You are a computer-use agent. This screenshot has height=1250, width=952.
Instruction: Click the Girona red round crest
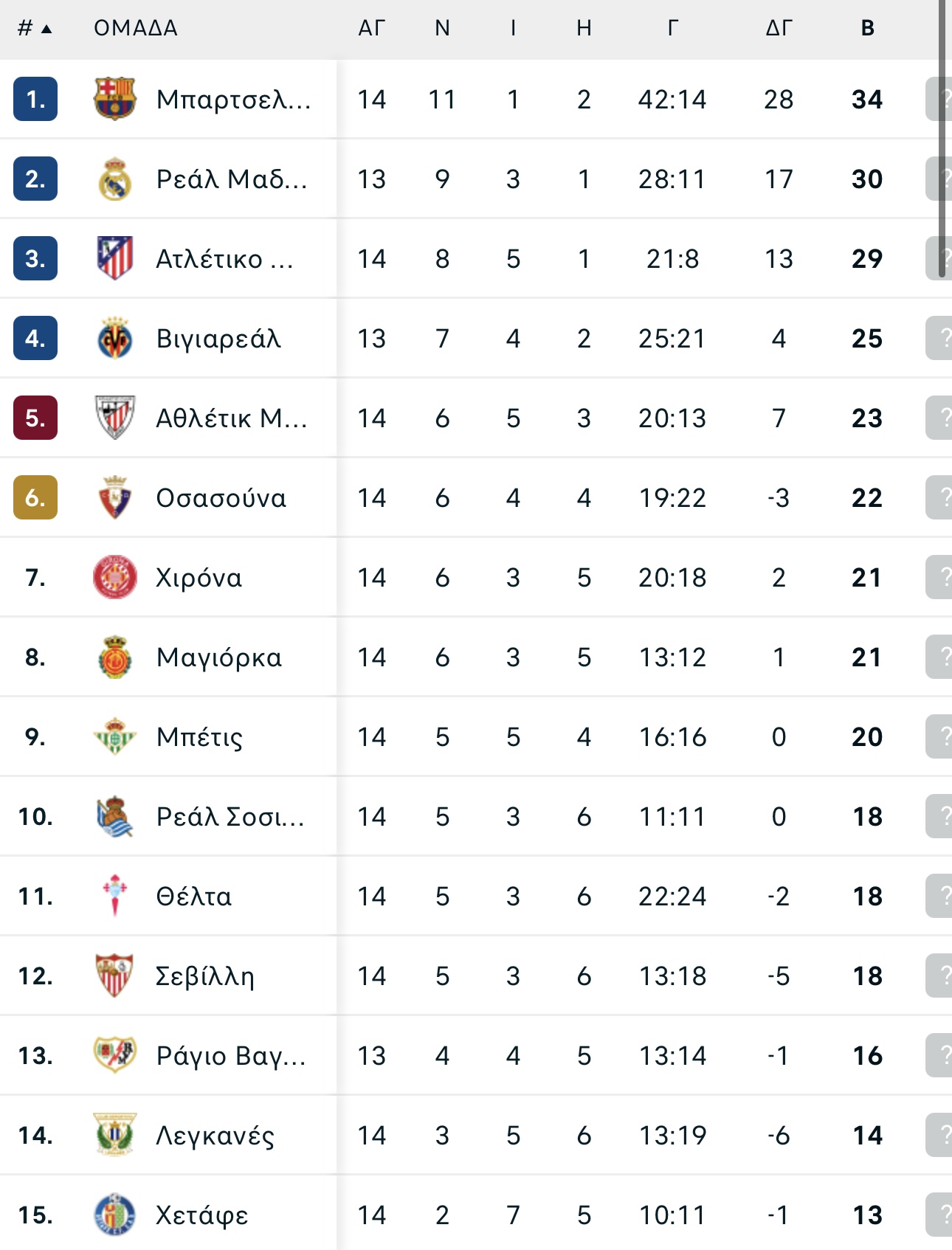pos(114,577)
